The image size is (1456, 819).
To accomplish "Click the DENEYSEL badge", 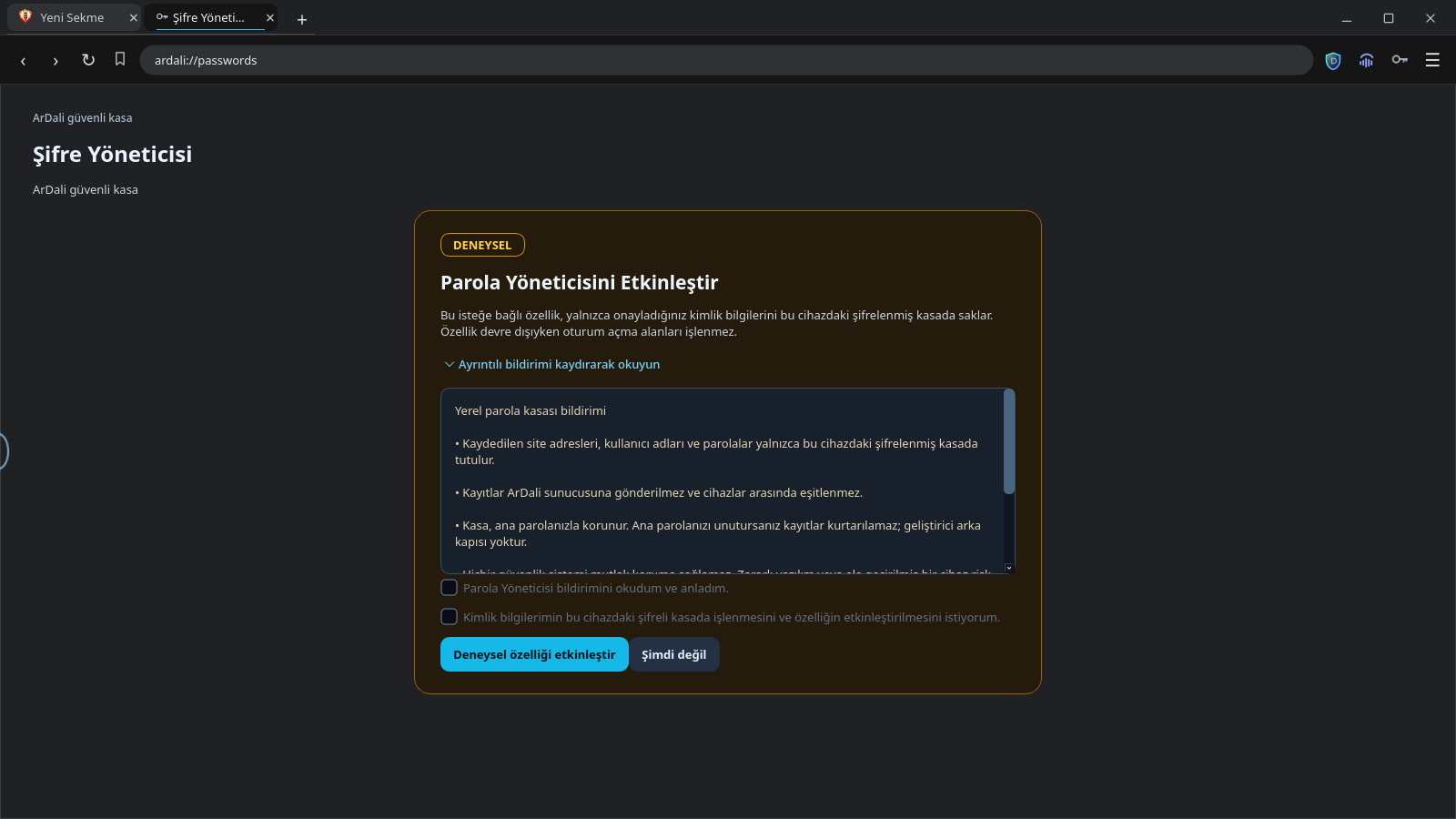I will click(482, 245).
